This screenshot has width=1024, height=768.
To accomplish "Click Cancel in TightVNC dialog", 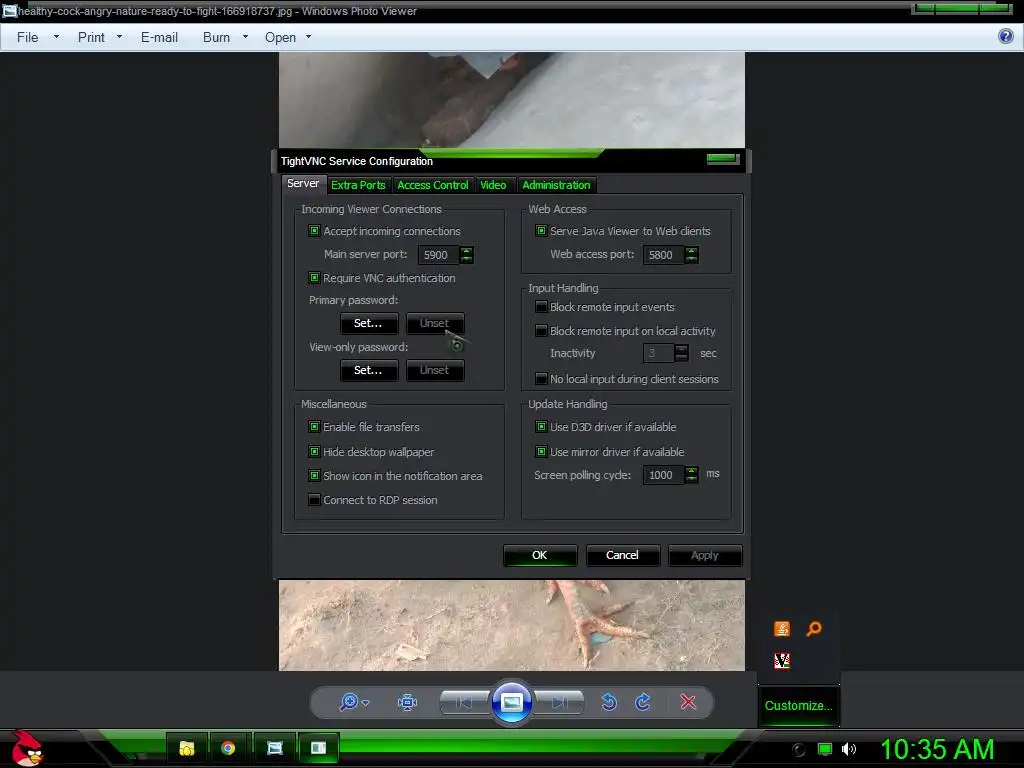I will [622, 555].
